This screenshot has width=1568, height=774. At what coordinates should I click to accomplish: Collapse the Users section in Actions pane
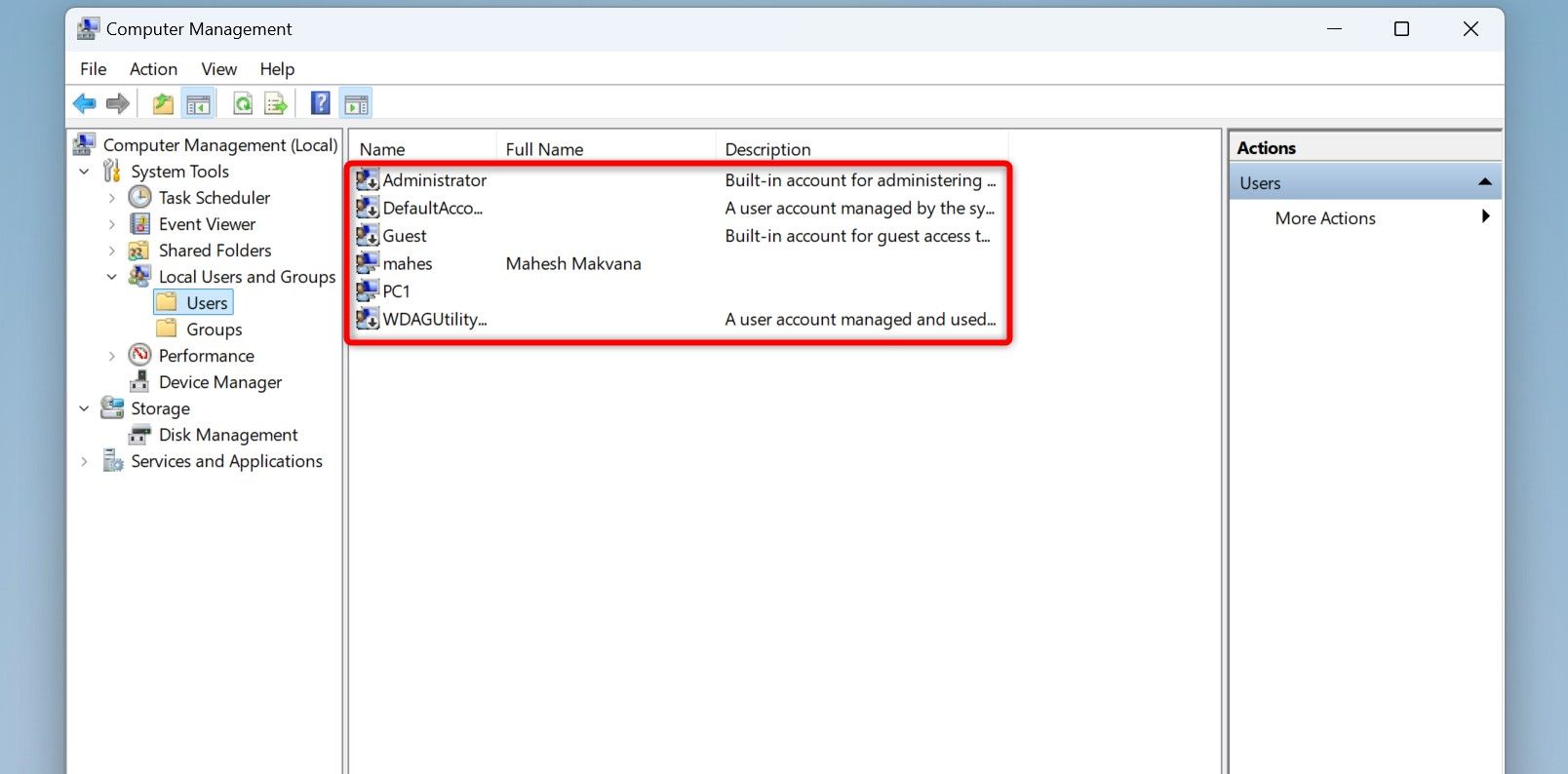click(x=1484, y=181)
